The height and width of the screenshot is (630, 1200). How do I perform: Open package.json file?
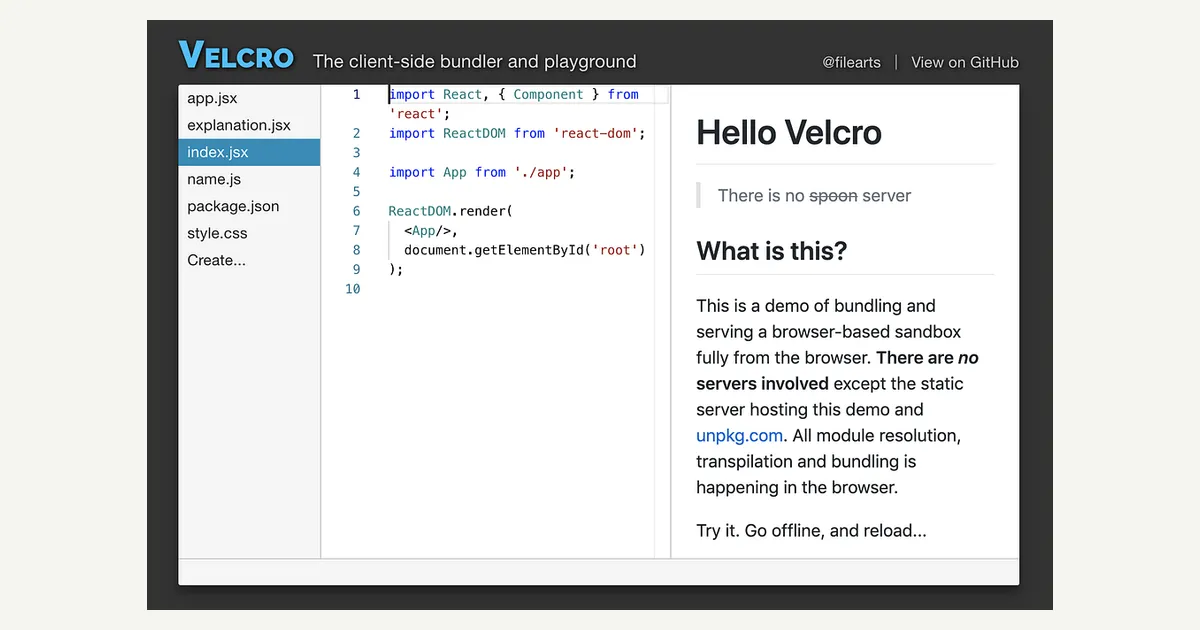pyautogui.click(x=249, y=206)
